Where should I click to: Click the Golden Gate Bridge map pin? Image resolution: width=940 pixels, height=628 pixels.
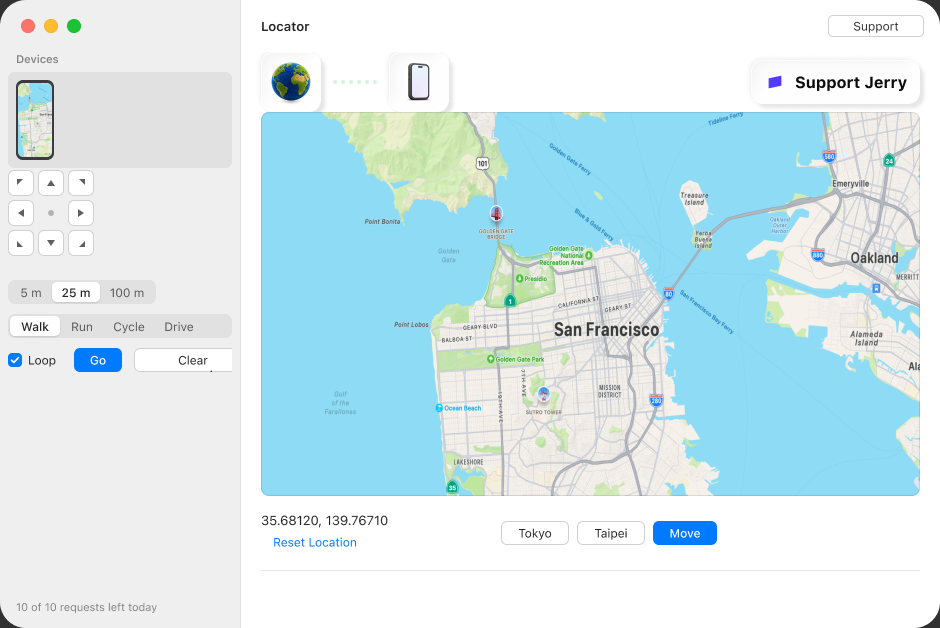coord(496,213)
